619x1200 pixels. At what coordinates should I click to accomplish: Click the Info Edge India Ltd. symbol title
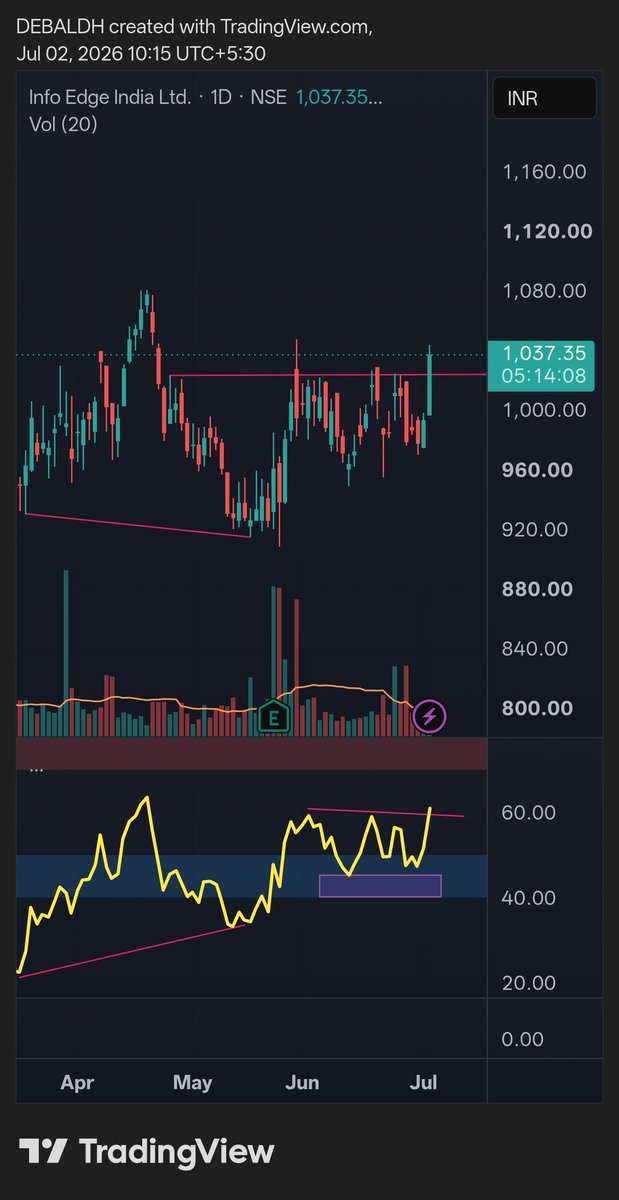(109, 97)
